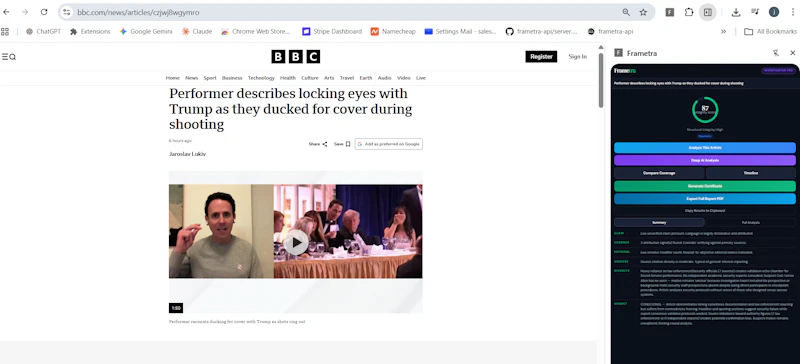
Task: Open the Extensions puzzle icon
Action: pyautogui.click(x=688, y=12)
